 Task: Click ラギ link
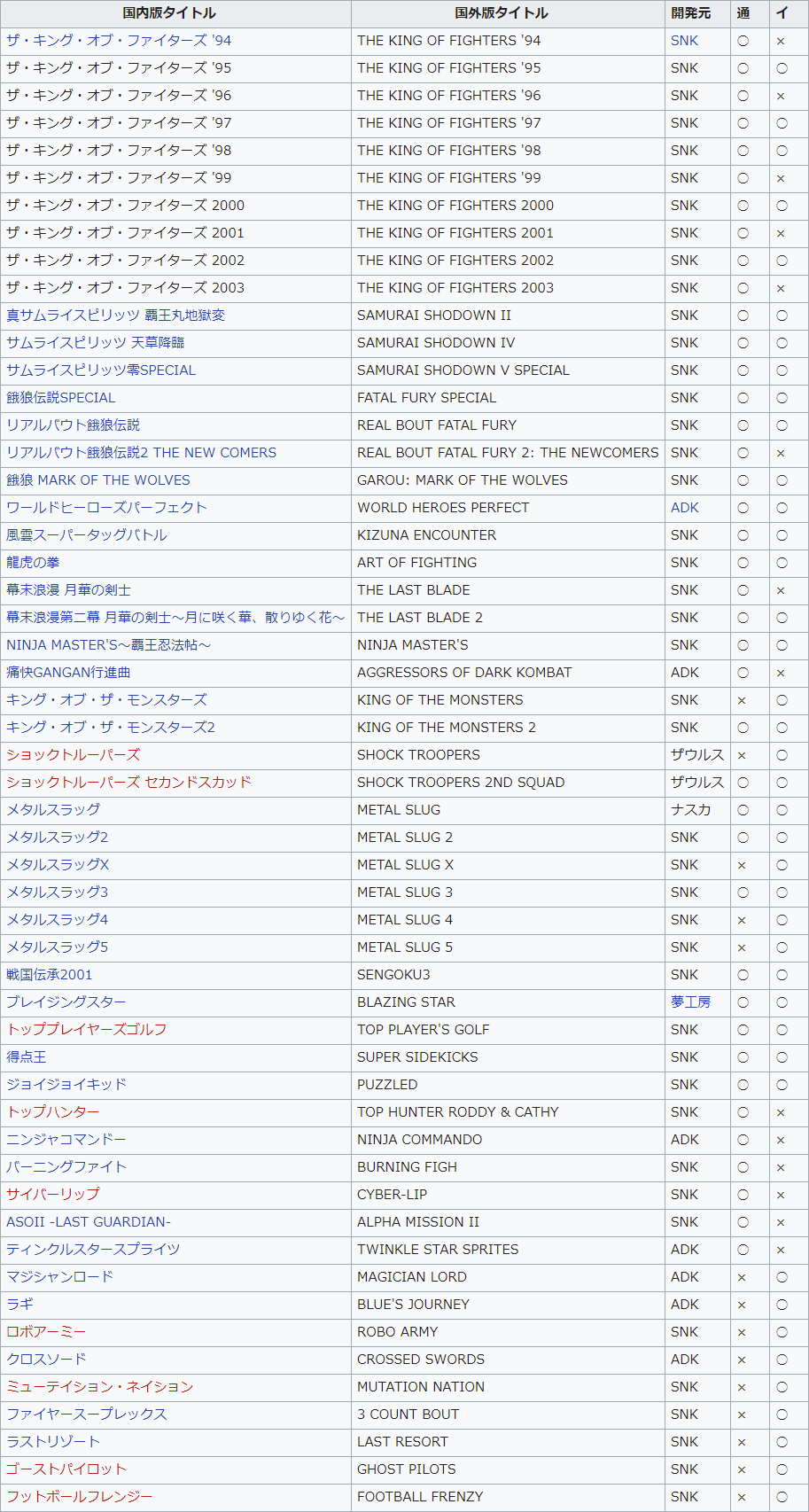19,1305
